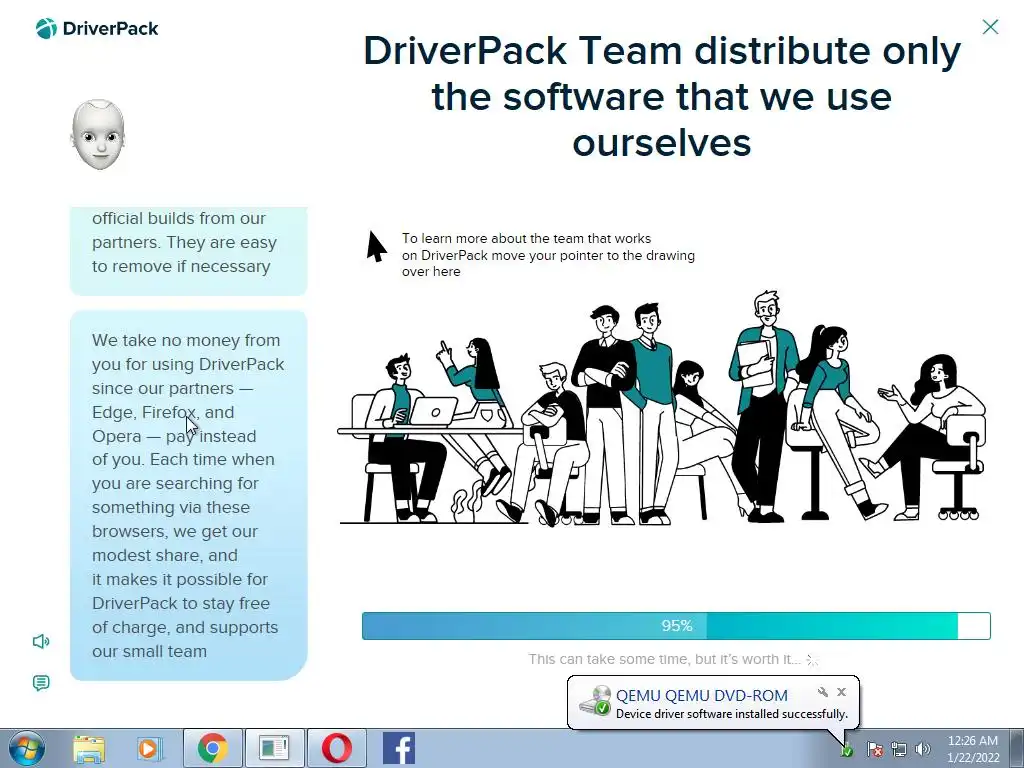The height and width of the screenshot is (768, 1024).
Task: Click the team illustration drawing
Action: coord(662,408)
